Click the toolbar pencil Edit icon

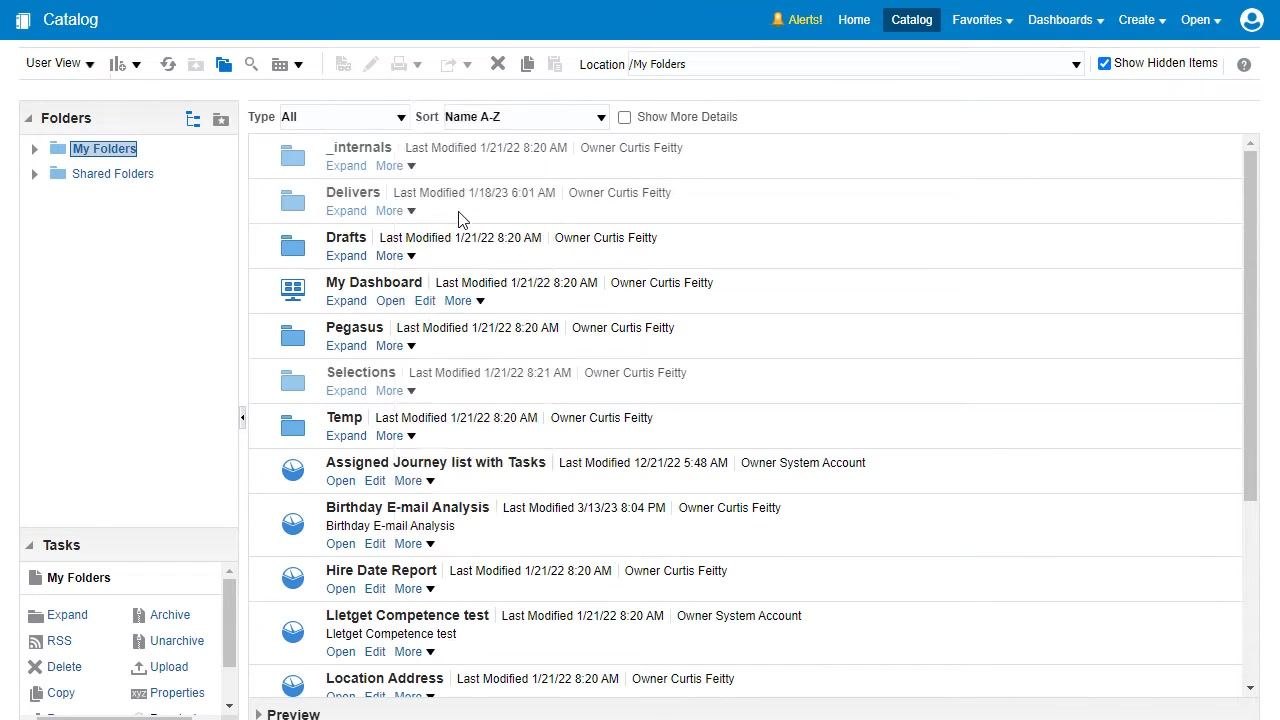point(371,64)
